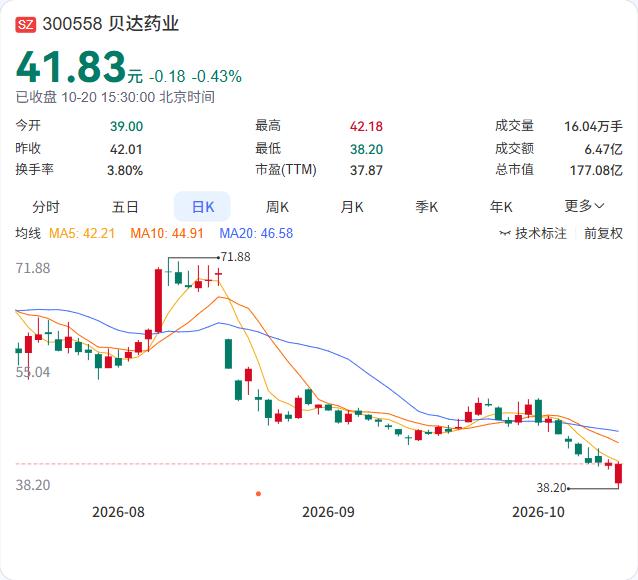Click the orange event dot below the chart
Image resolution: width=638 pixels, height=580 pixels.
(x=258, y=494)
